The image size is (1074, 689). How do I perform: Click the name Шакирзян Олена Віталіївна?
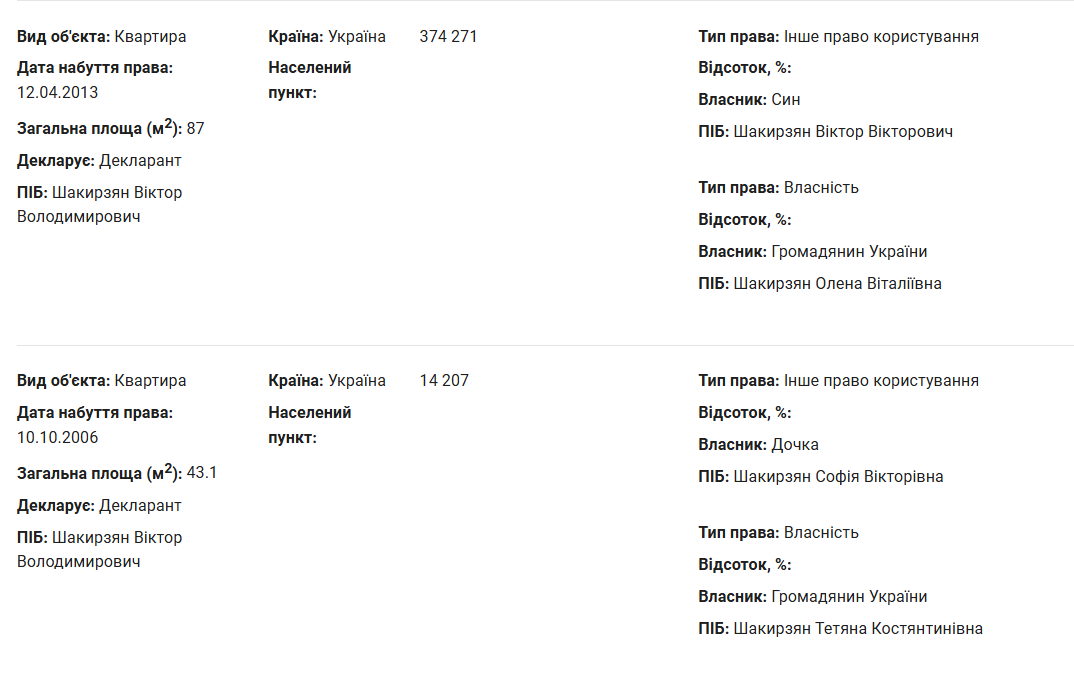coord(837,284)
